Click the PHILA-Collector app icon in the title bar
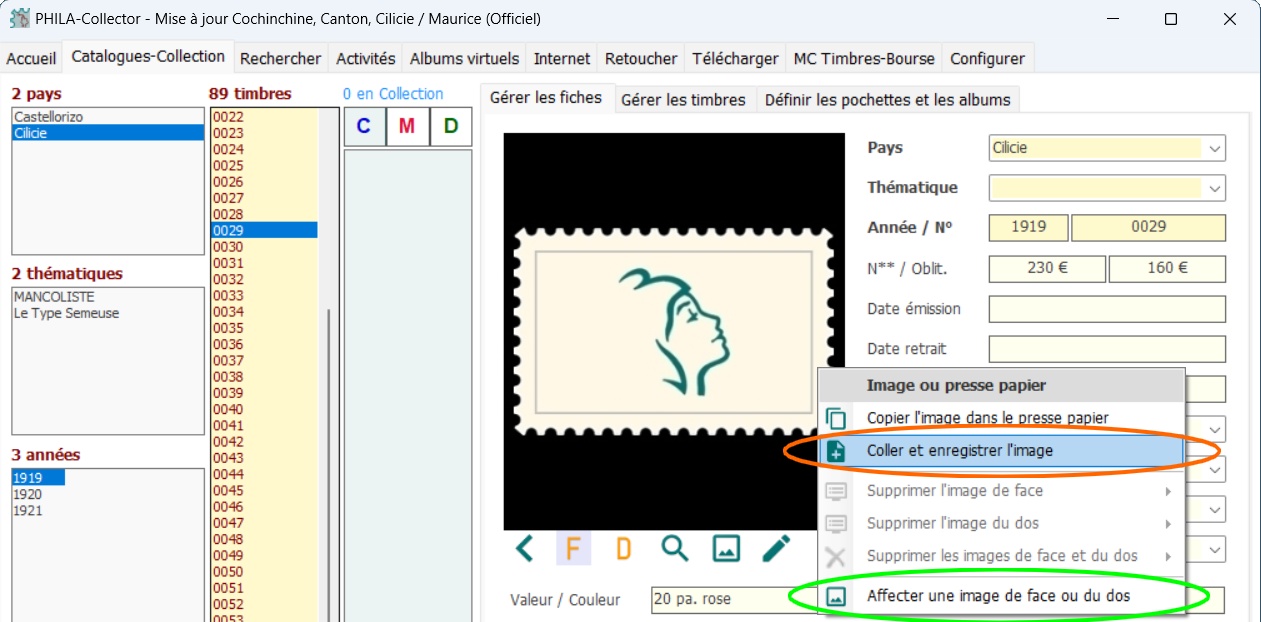Image resolution: width=1261 pixels, height=622 pixels. [19, 19]
